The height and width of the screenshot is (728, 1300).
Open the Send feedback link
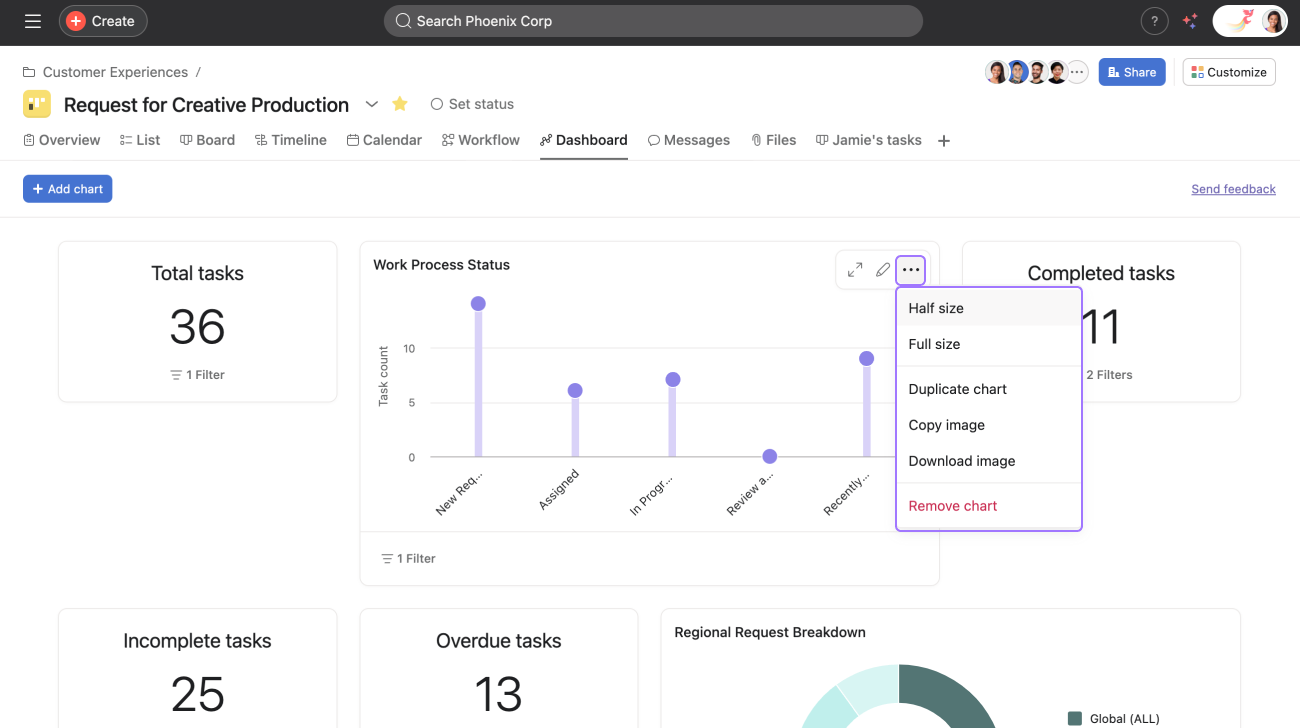(x=1233, y=189)
